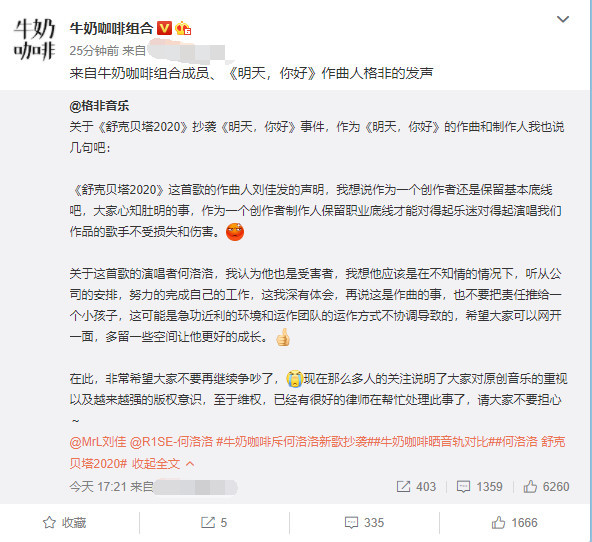
Task: View 403 reposts of original post
Action: tap(416, 487)
